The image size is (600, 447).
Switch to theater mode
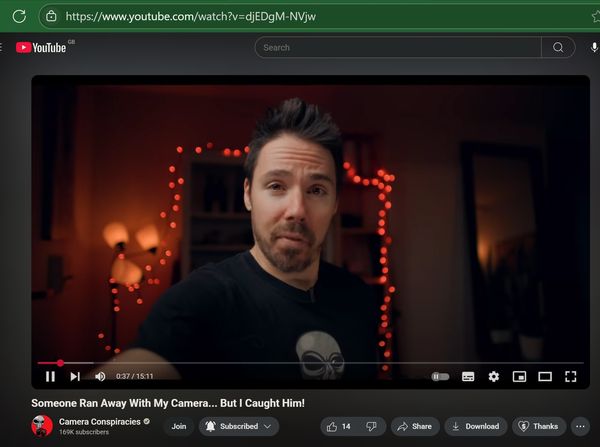545,376
